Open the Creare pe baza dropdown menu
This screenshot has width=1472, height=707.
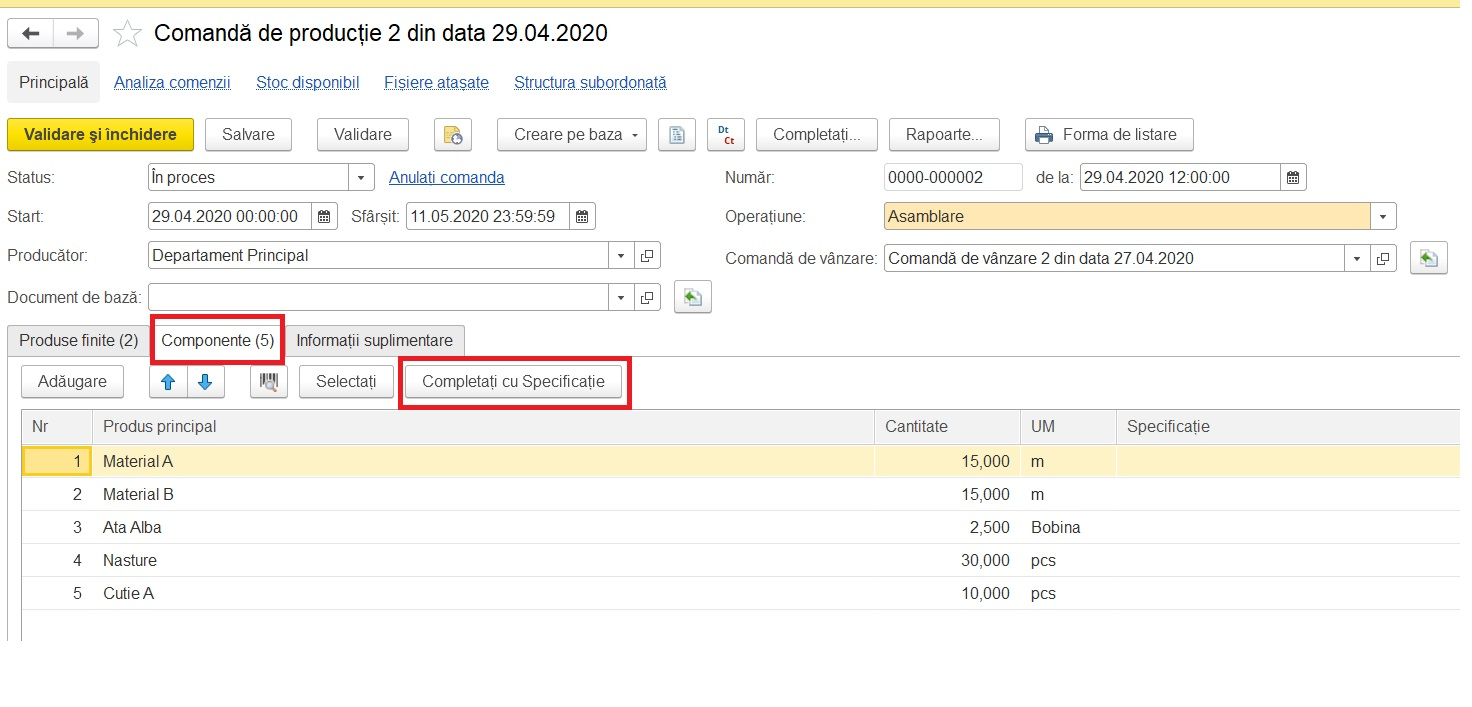572,135
